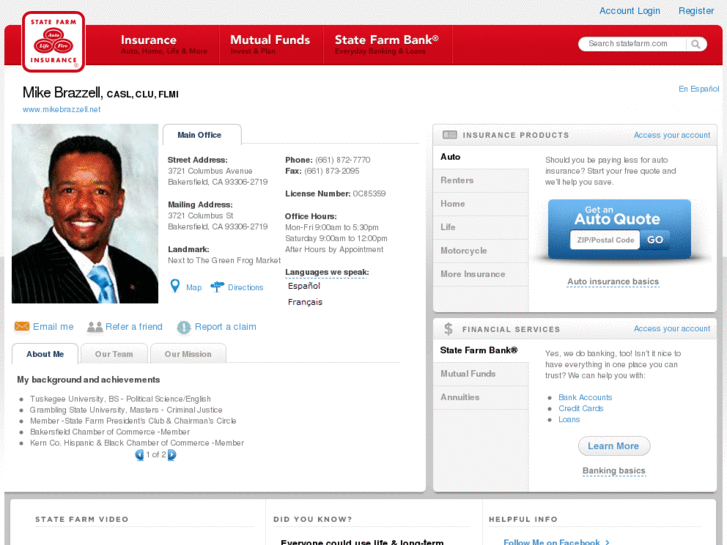This screenshot has height=545, width=727.
Task: Select the More Insurance tab
Action: coord(481,274)
